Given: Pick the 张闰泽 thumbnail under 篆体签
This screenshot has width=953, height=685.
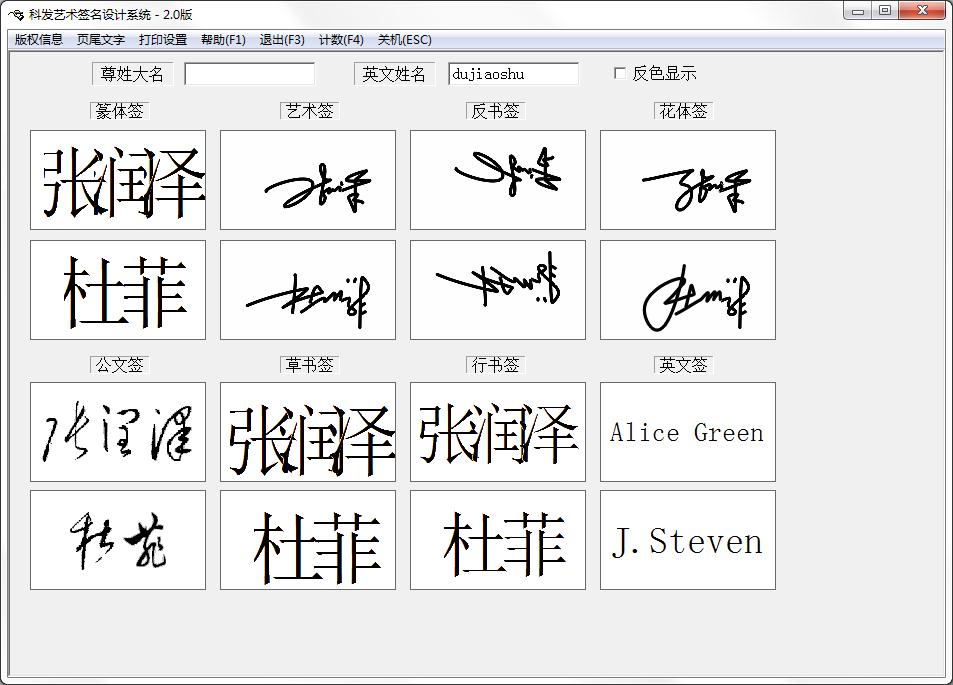Looking at the screenshot, I should pos(118,180).
